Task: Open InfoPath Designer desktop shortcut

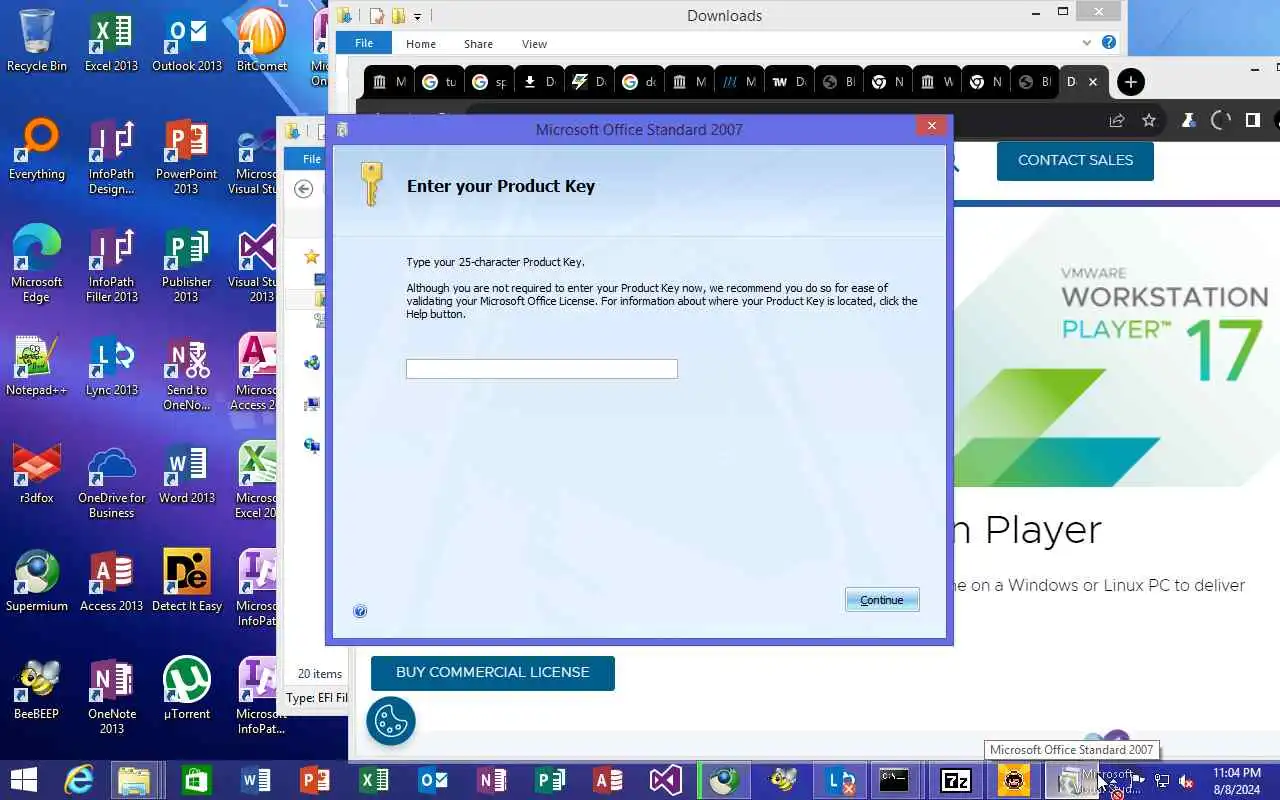Action: click(x=111, y=155)
